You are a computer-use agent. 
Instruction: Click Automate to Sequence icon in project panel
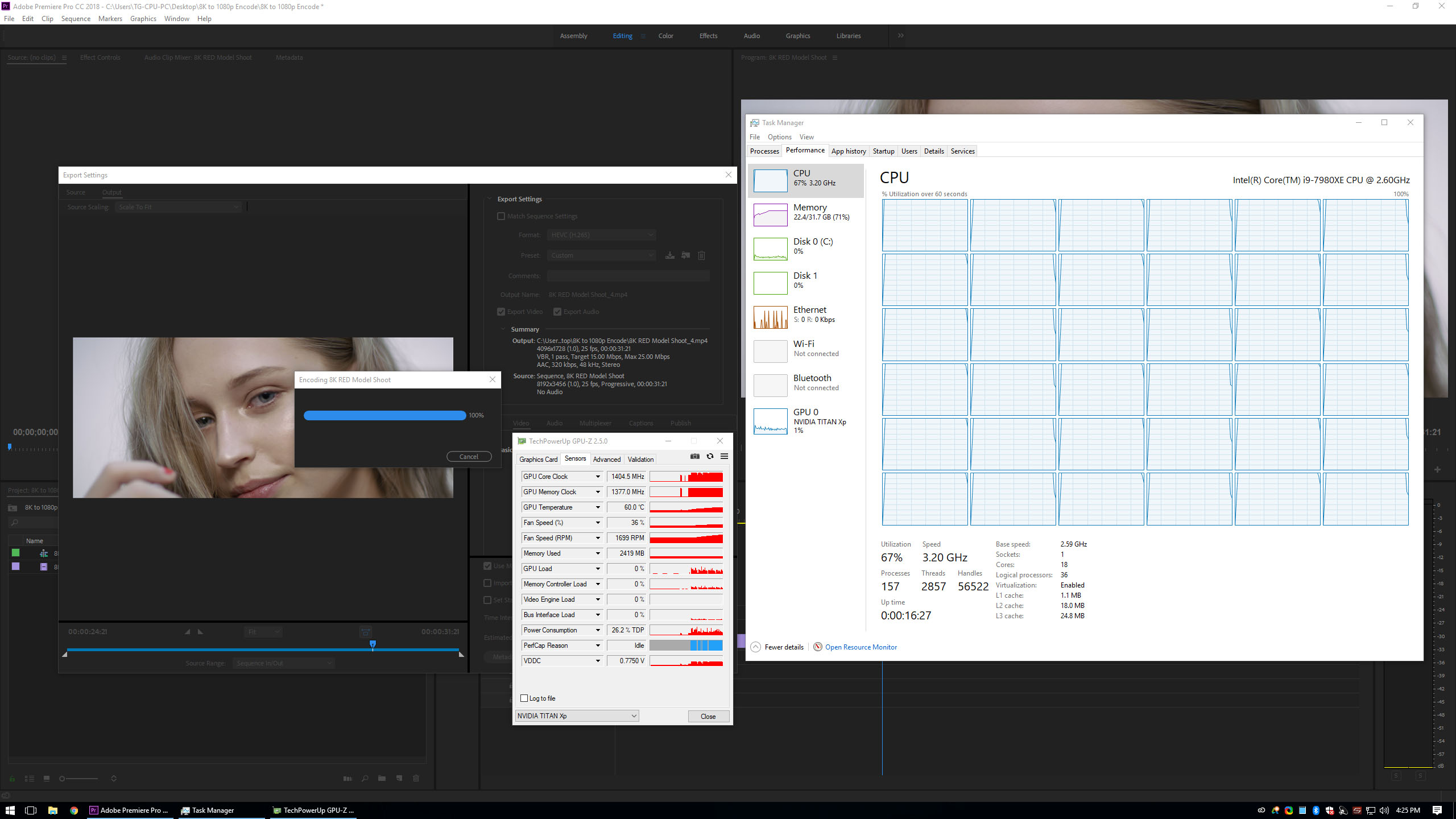pyautogui.click(x=348, y=779)
